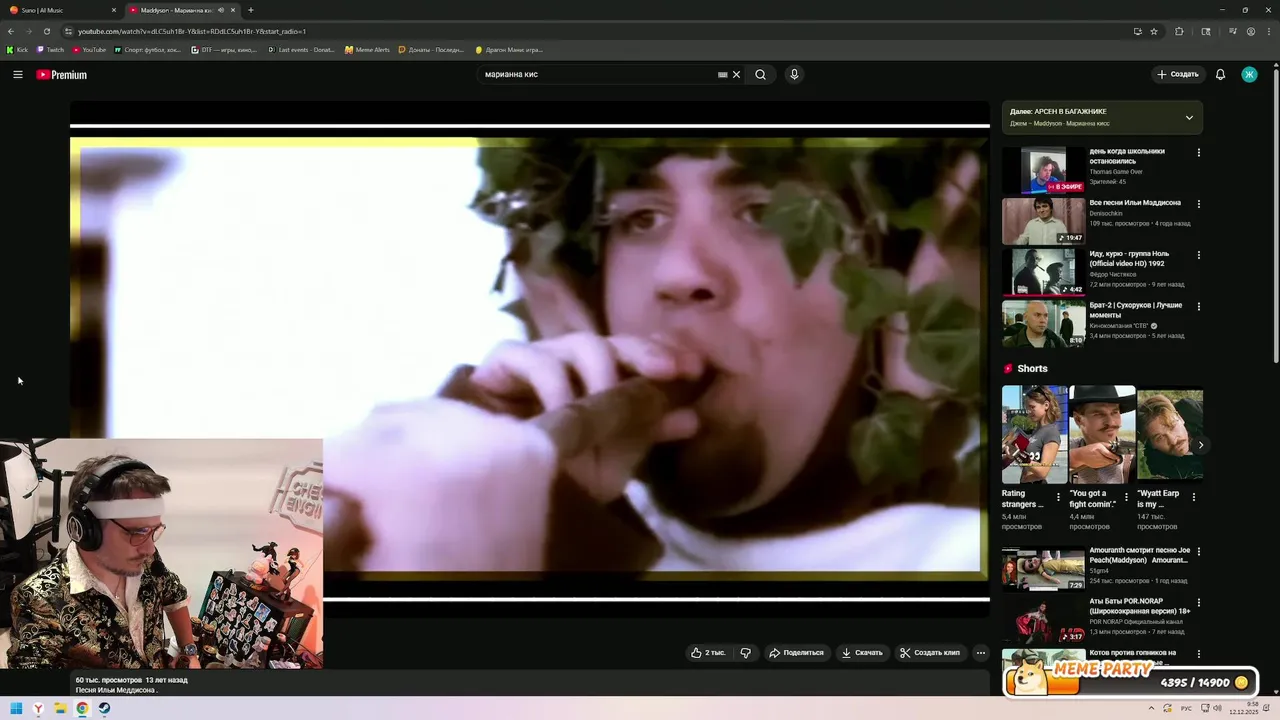Image resolution: width=1280 pixels, height=720 pixels.
Task: Go back in browser history
Action: (11, 31)
